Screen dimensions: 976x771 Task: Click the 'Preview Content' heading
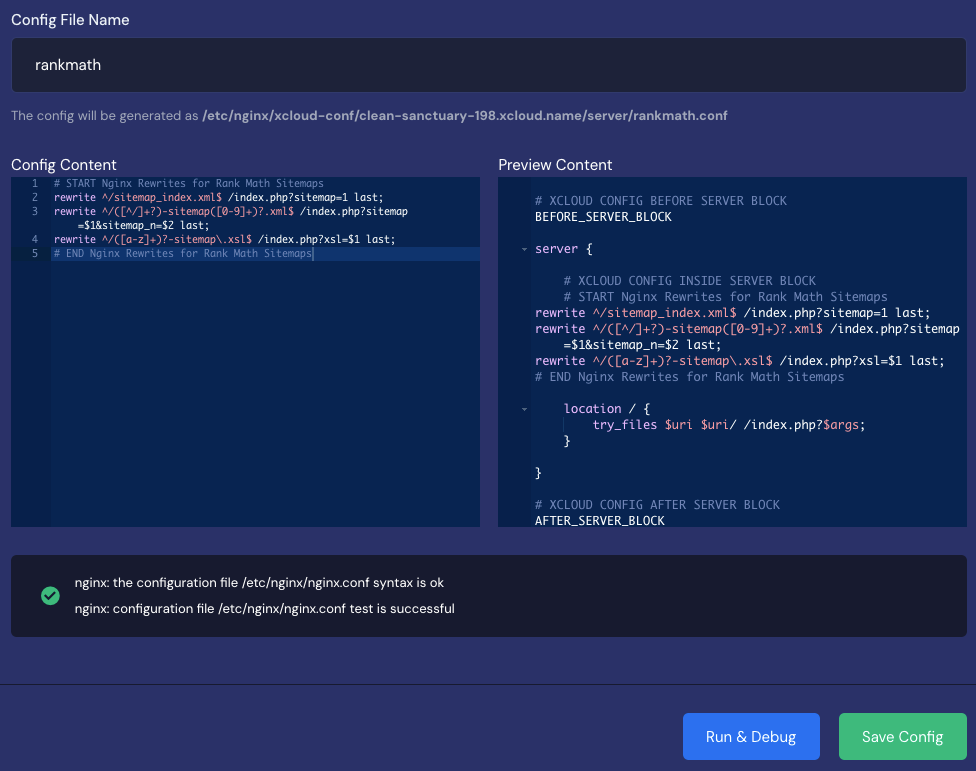(555, 165)
